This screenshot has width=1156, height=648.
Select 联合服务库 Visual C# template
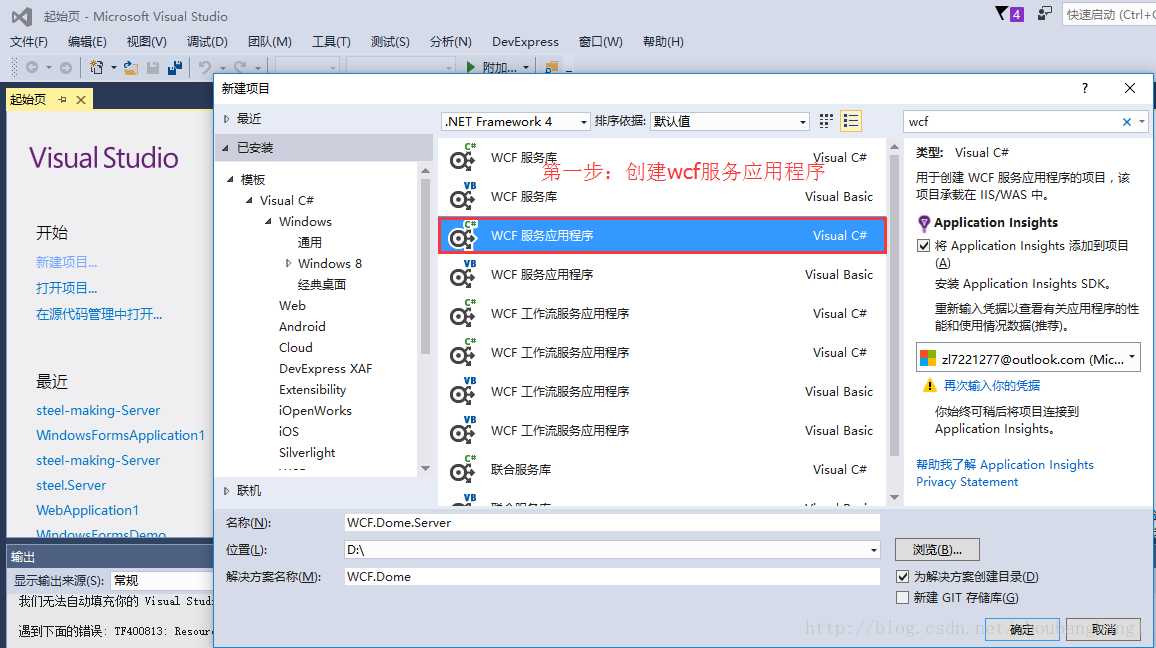(661, 470)
